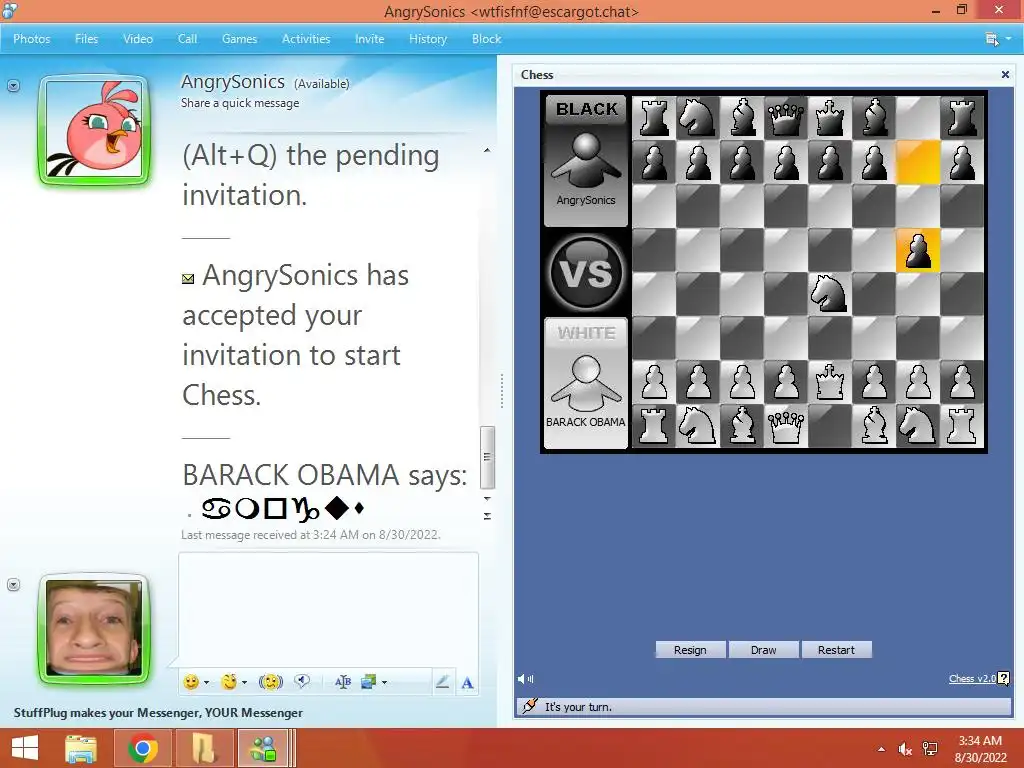
Task: Open the Chess help question mark icon
Action: (x=1004, y=679)
